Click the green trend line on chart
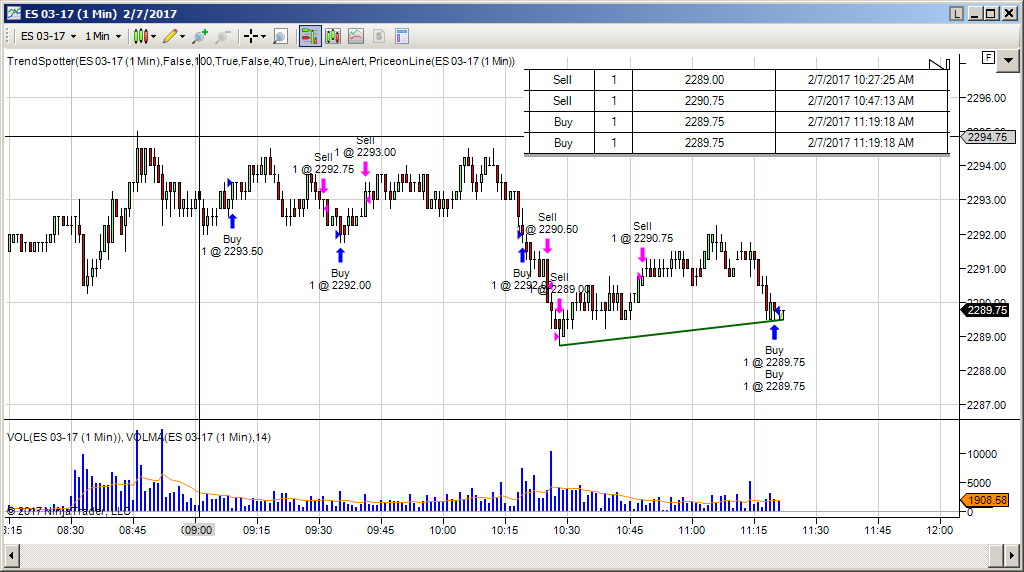This screenshot has width=1024, height=572. tap(671, 332)
